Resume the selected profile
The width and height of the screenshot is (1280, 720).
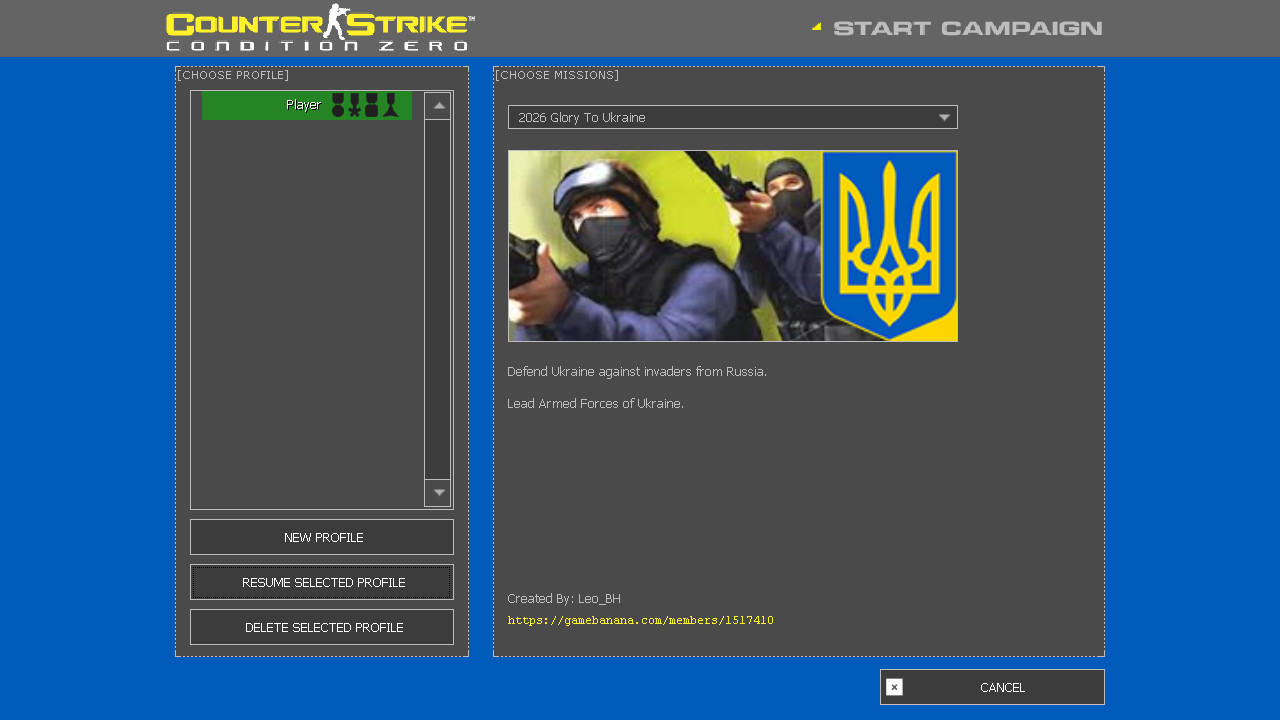click(x=322, y=582)
